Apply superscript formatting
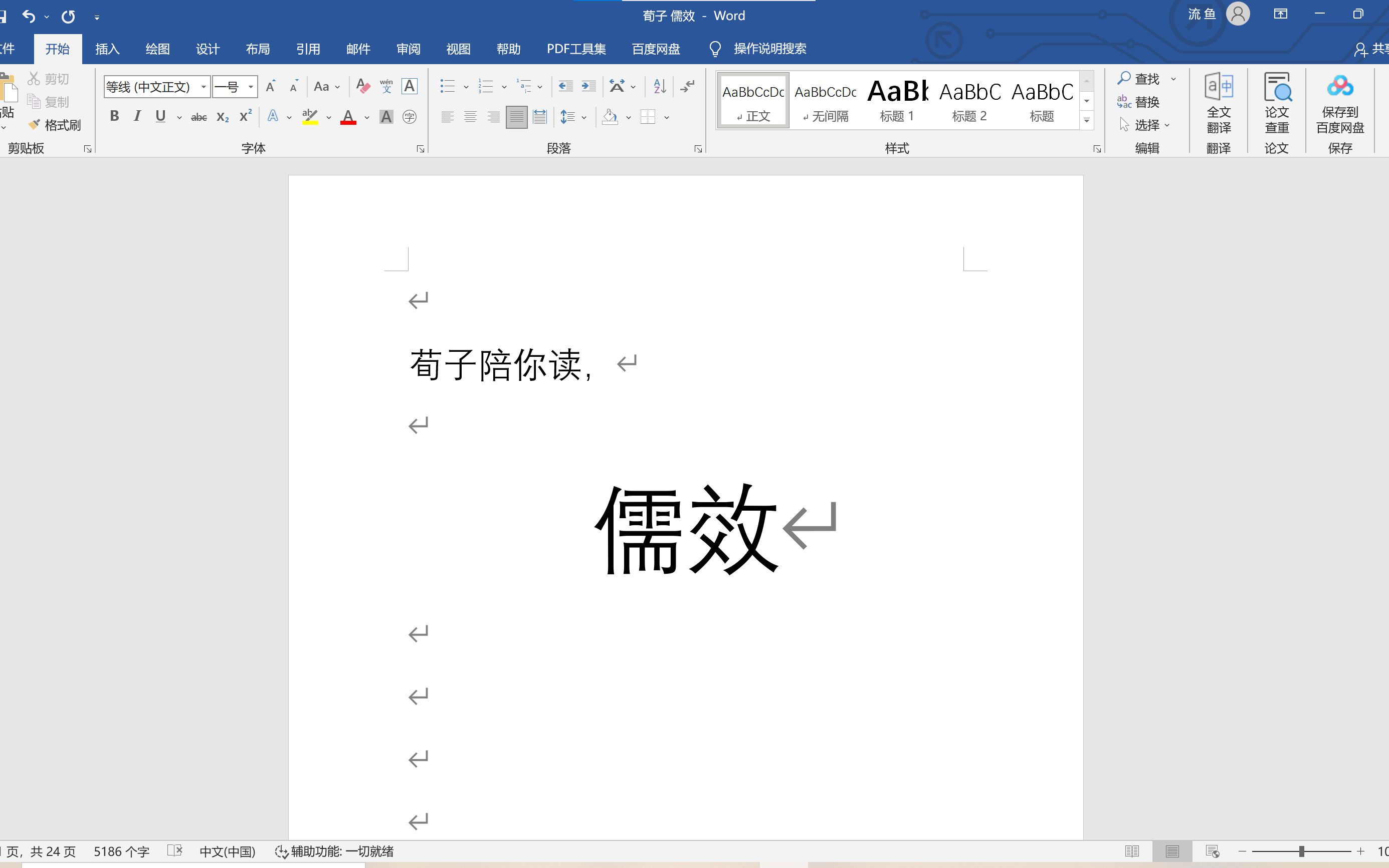 246,117
